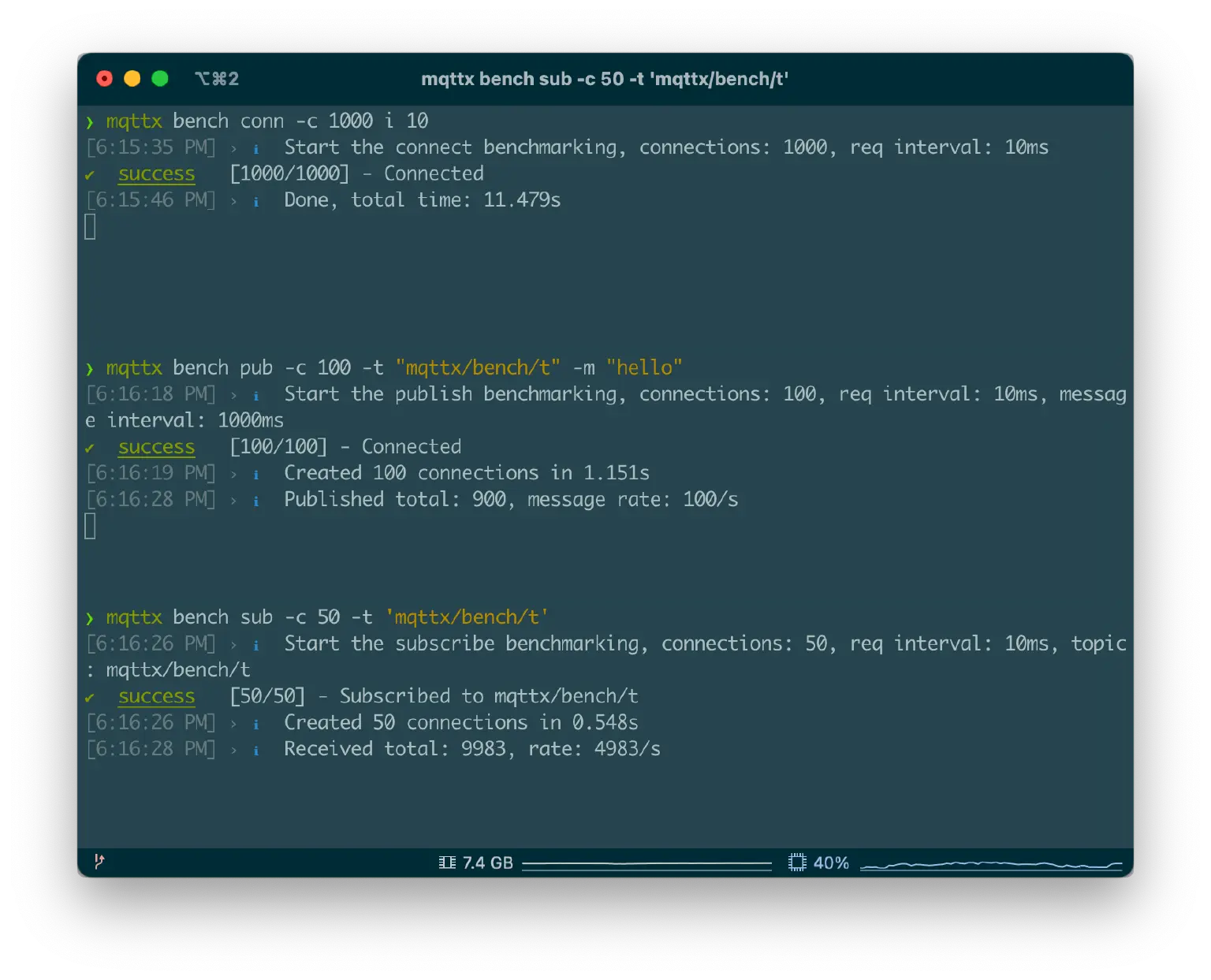
Task: Click the checkmark next to '[50/50] - Subscribed' result
Action: (x=89, y=696)
